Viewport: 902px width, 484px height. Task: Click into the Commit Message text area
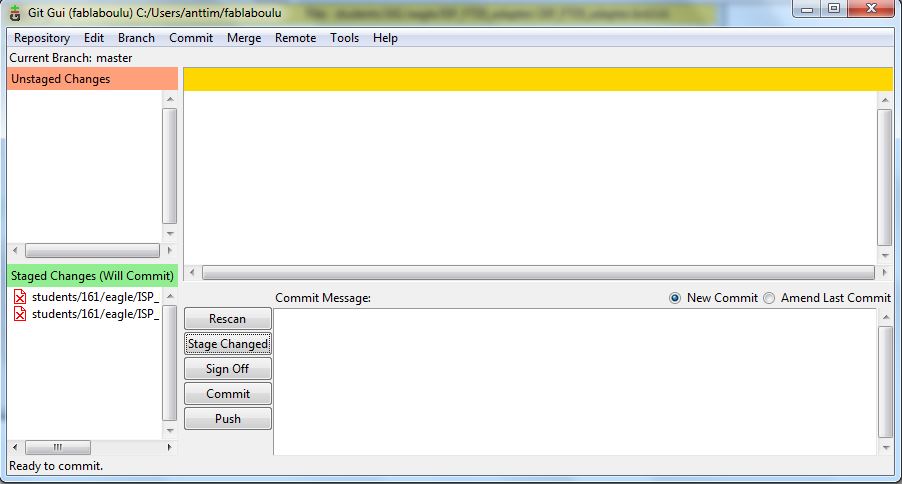point(575,382)
